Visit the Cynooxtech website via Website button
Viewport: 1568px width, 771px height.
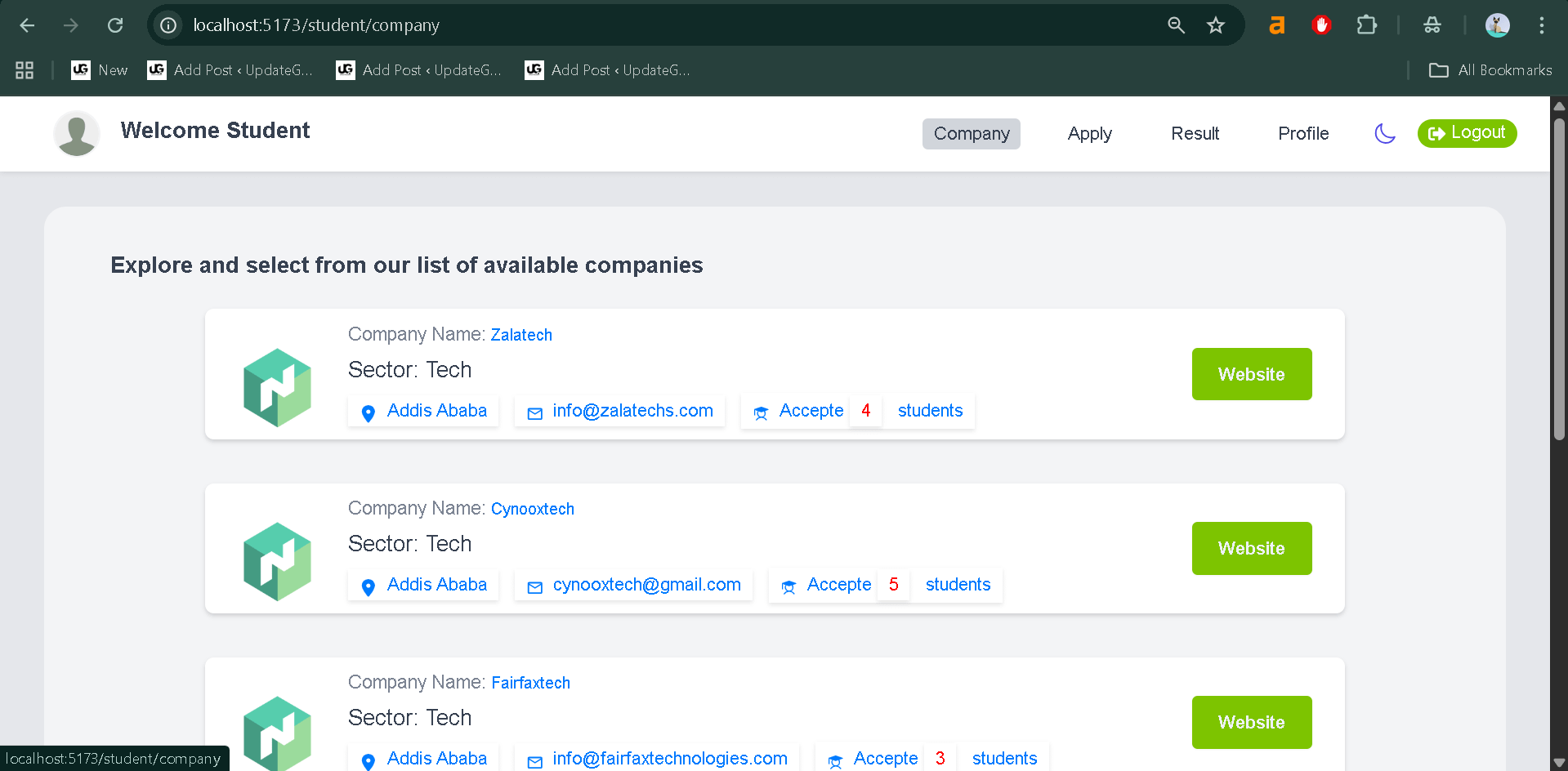click(1251, 548)
